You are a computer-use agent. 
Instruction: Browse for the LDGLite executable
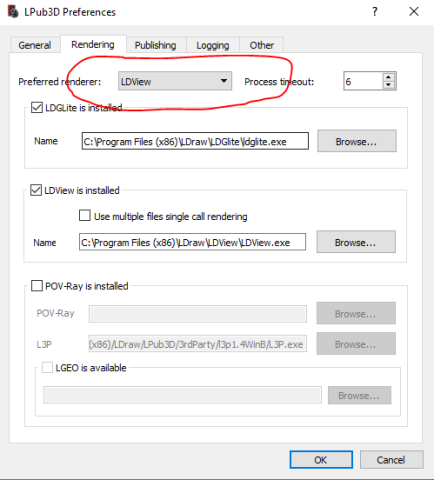click(357, 141)
